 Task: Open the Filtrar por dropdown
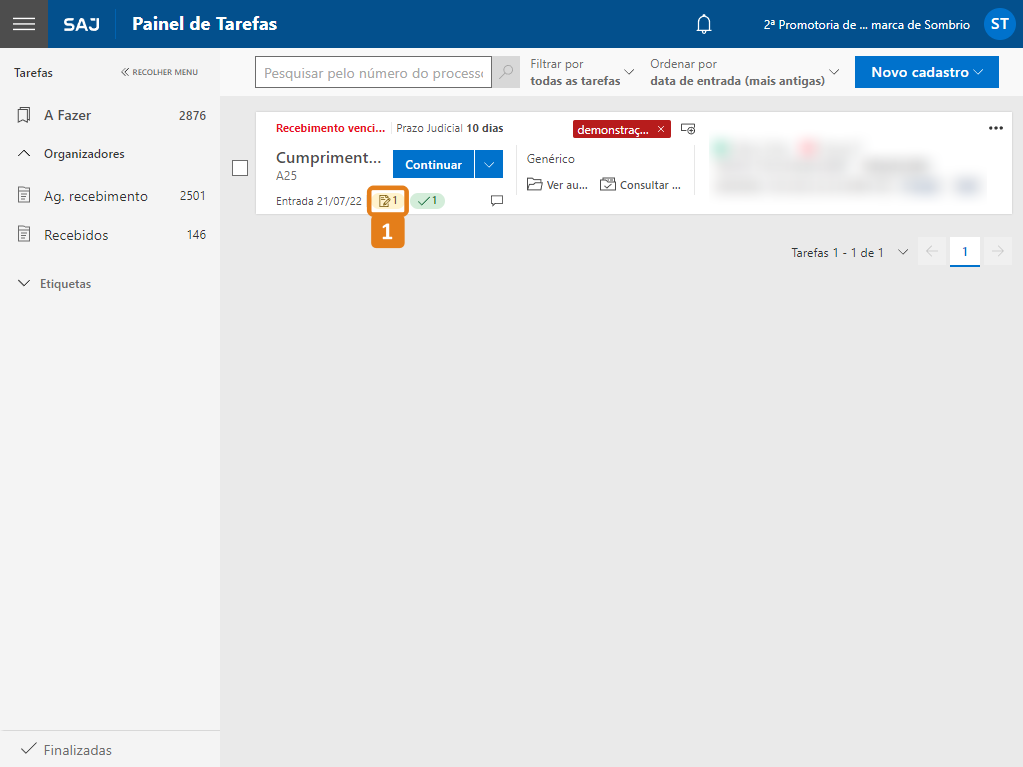[x=582, y=72]
